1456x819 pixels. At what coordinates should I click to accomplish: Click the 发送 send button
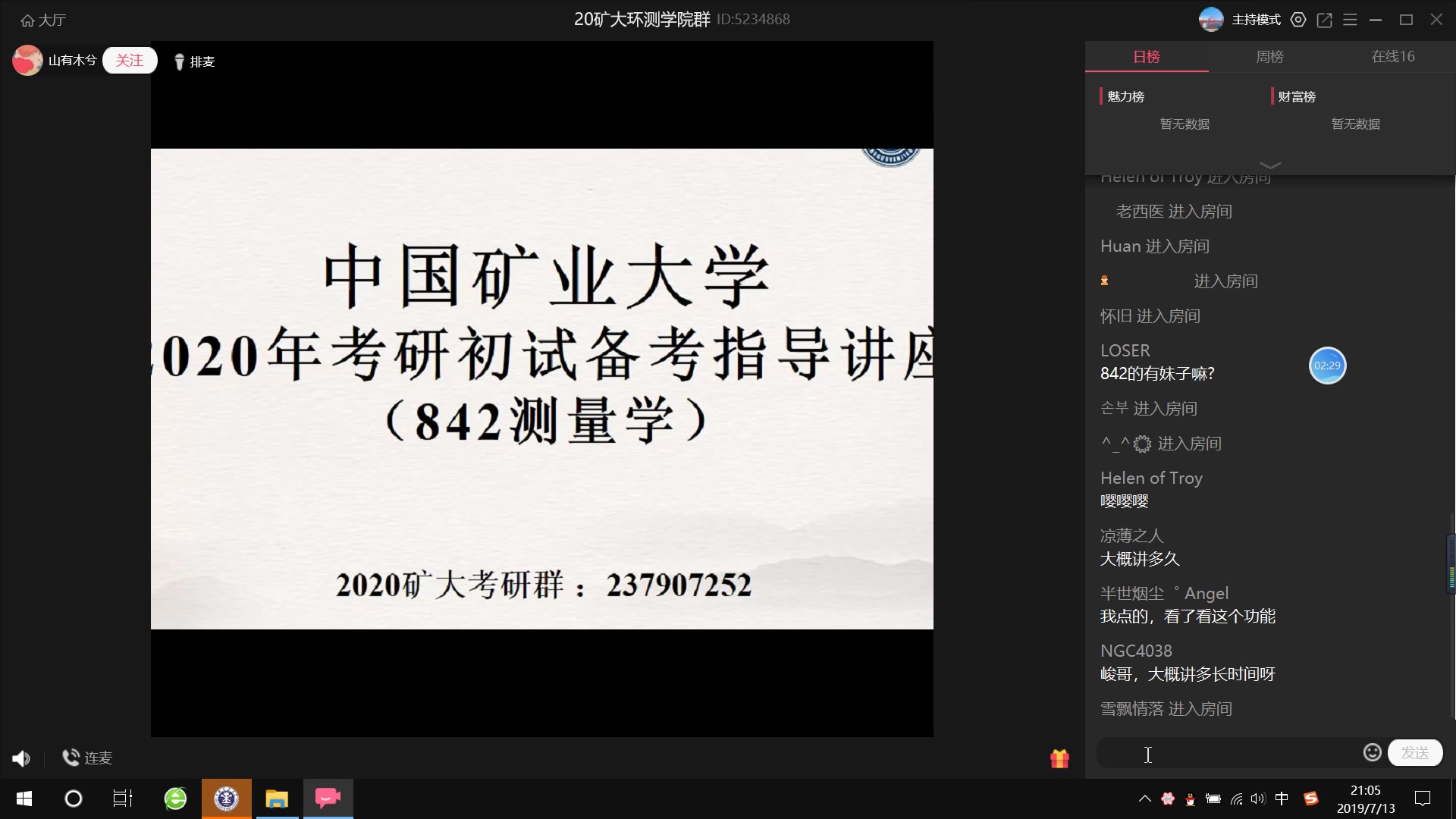coord(1415,753)
